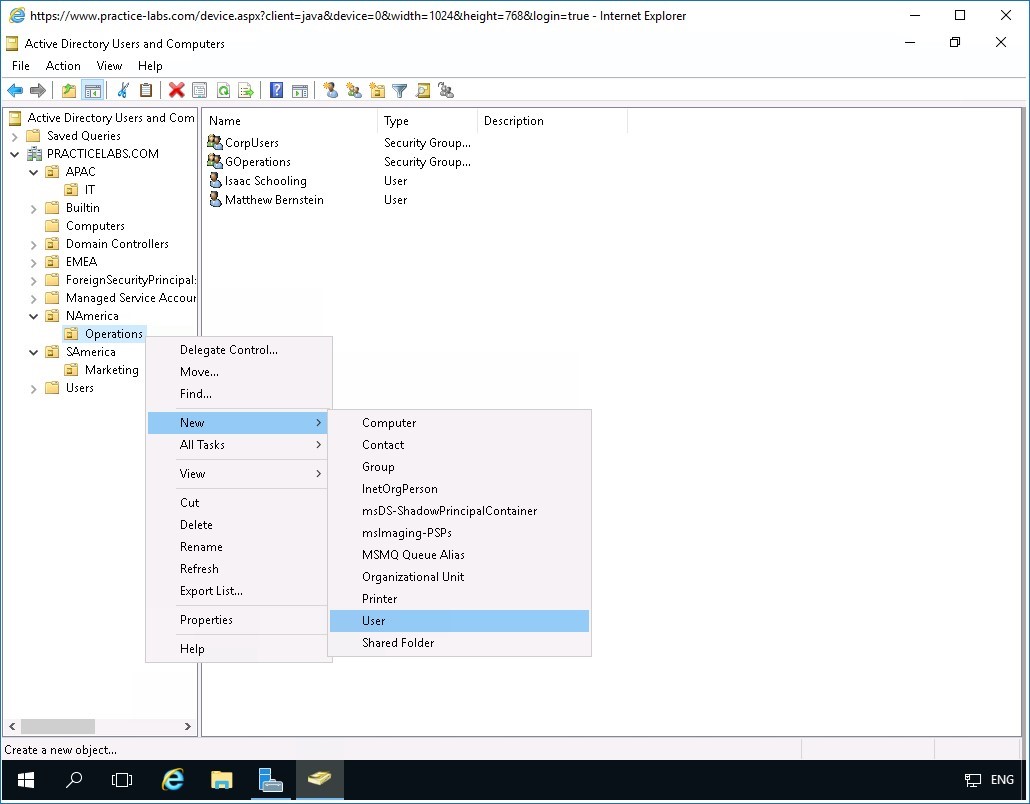Click the red X Delete icon
Screen dimensions: 1030x804
[x=176, y=91]
